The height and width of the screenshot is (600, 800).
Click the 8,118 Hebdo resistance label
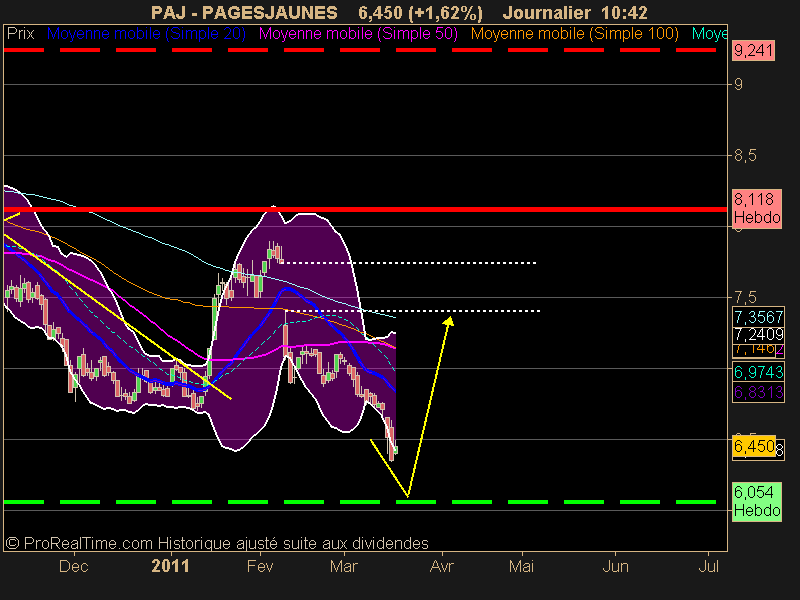click(x=757, y=208)
